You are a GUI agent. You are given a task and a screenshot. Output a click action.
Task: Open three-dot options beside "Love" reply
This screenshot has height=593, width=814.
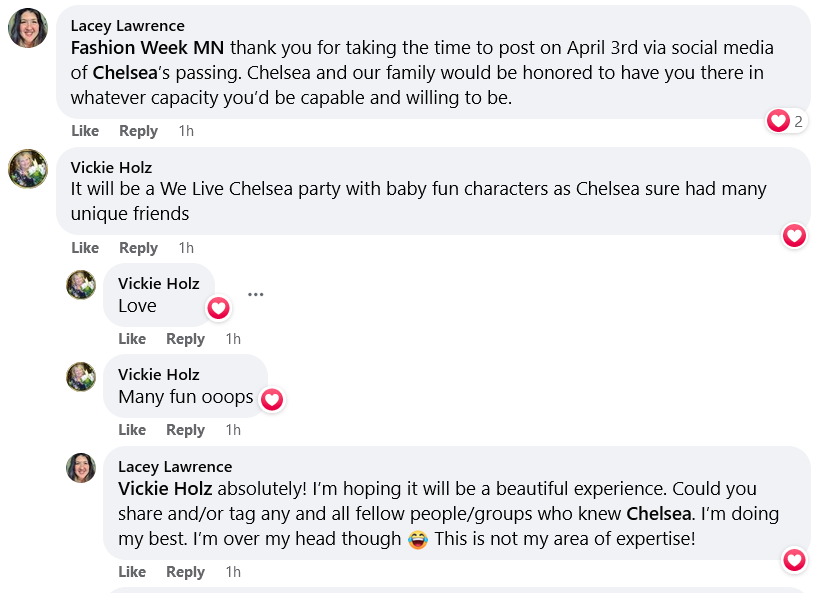tap(255, 294)
